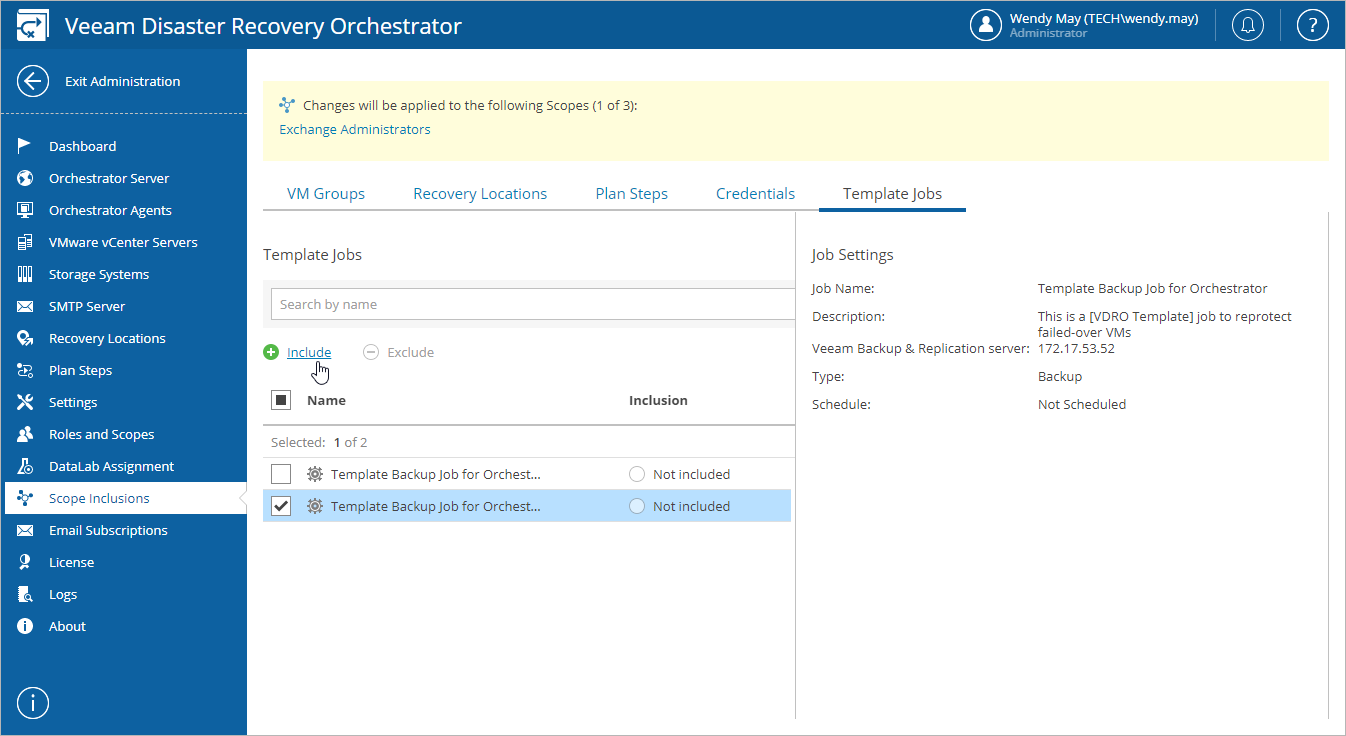The image size is (1346, 736).
Task: Click the server address 172.17.53.52
Action: [1076, 349]
